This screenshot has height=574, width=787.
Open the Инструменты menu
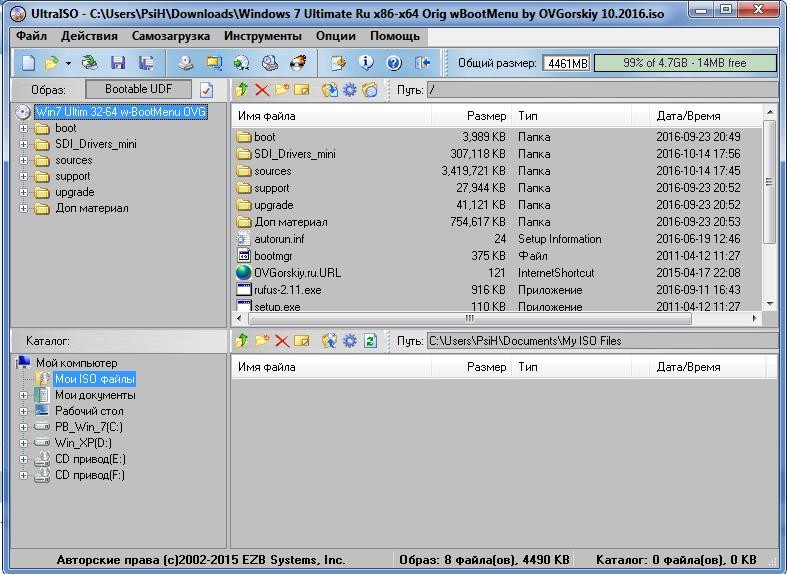pyautogui.click(x=262, y=36)
